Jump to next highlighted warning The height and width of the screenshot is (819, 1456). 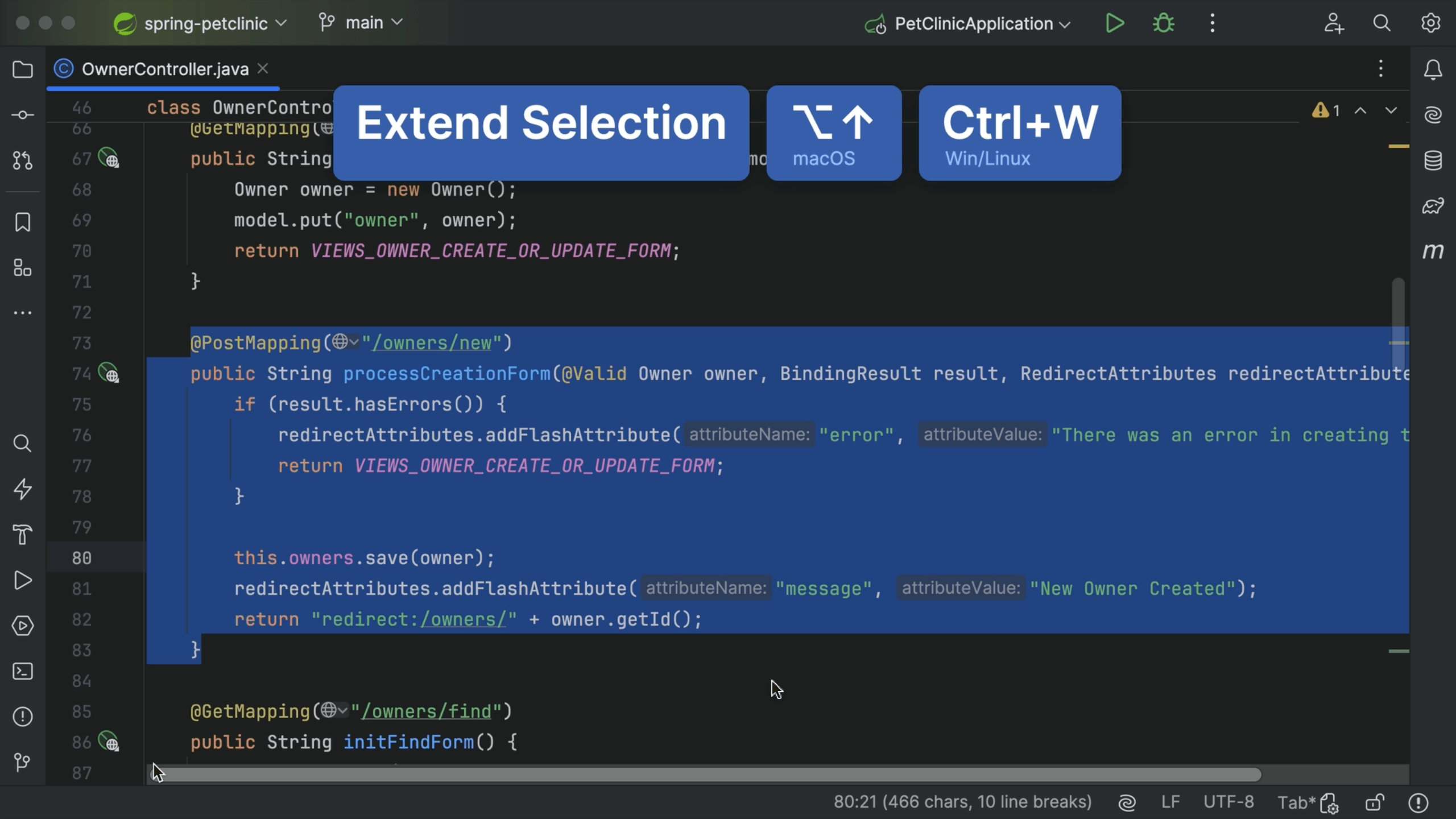click(x=1392, y=111)
